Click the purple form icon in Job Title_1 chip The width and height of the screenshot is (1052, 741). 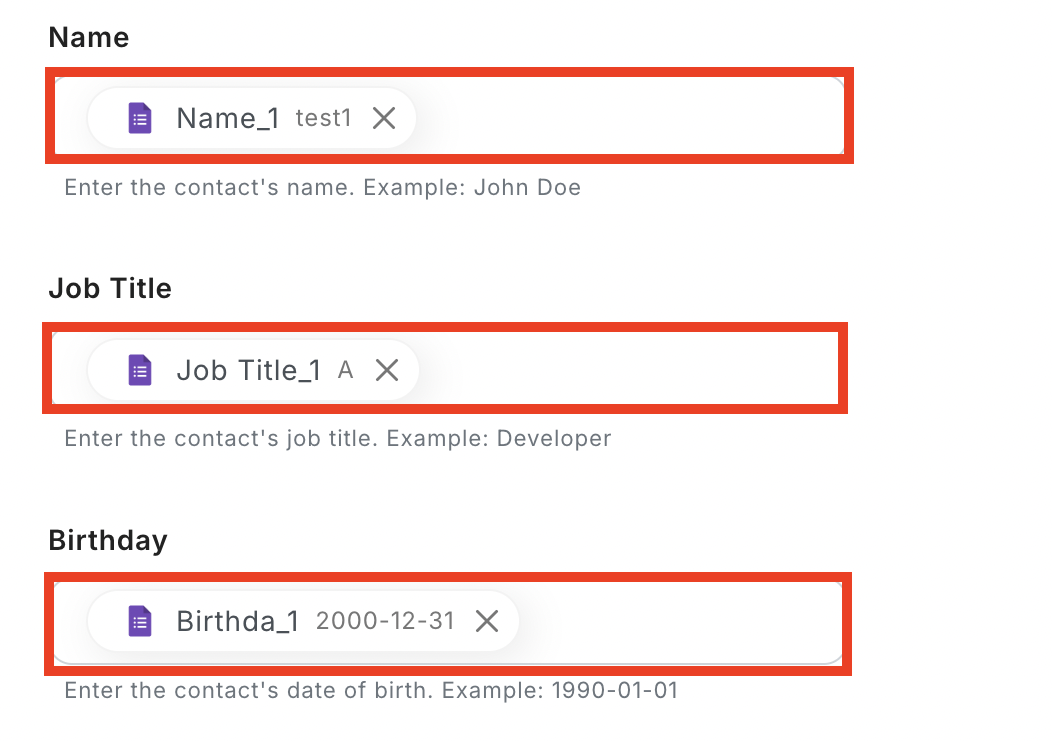tap(140, 371)
